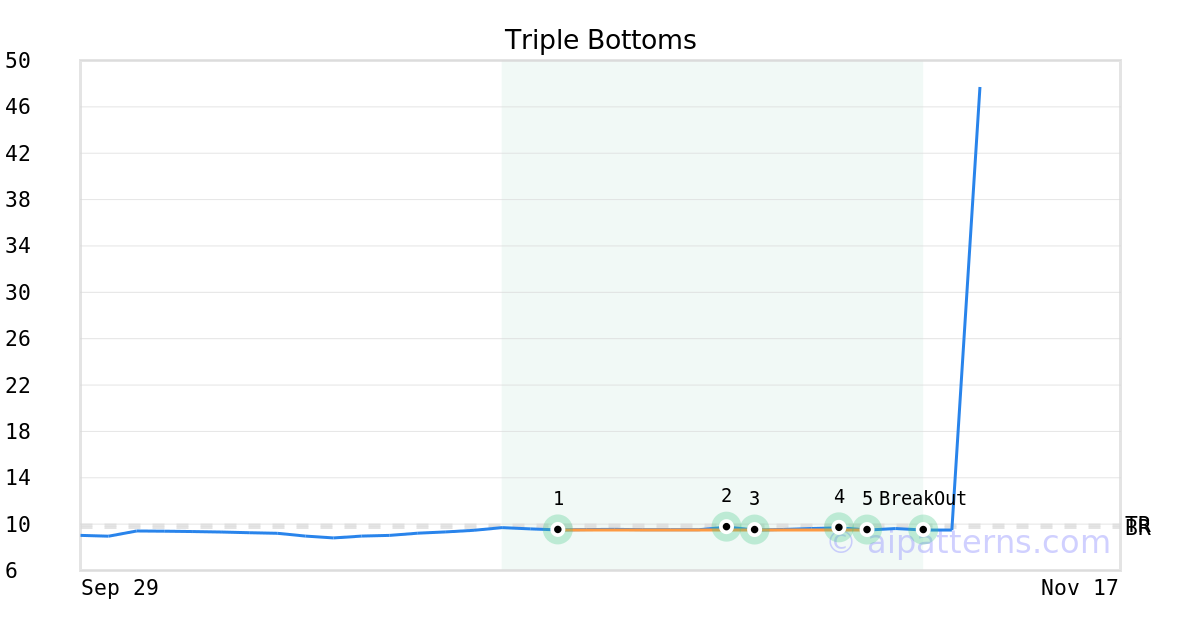Click the TR/BR resistance line label
1200x630 pixels.
pos(1138,526)
